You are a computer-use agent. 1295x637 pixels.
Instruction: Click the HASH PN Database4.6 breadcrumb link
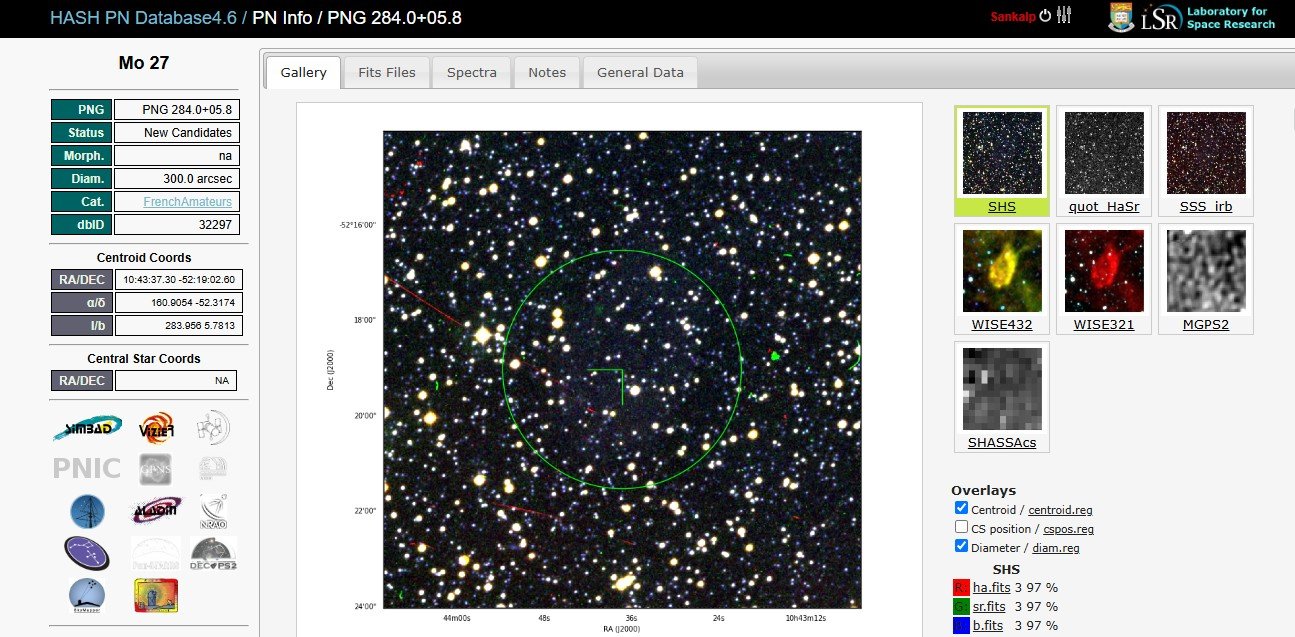(143, 18)
